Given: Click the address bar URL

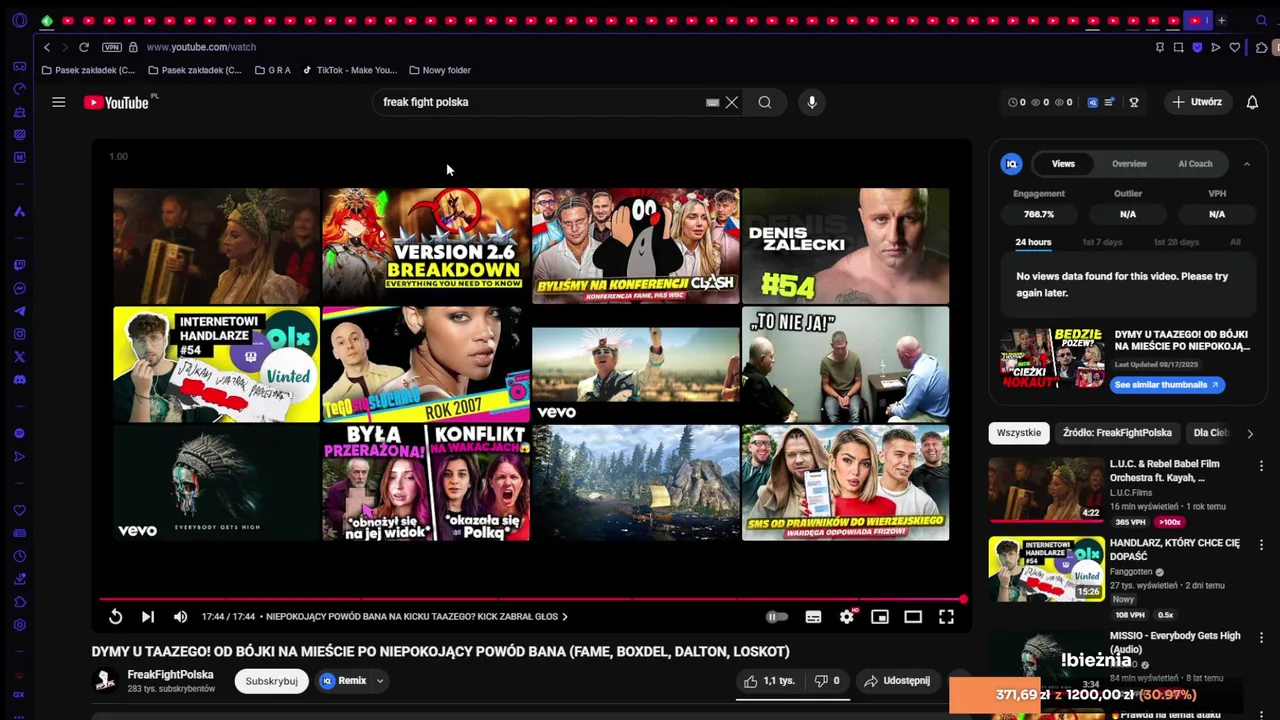Looking at the screenshot, I should (201, 47).
